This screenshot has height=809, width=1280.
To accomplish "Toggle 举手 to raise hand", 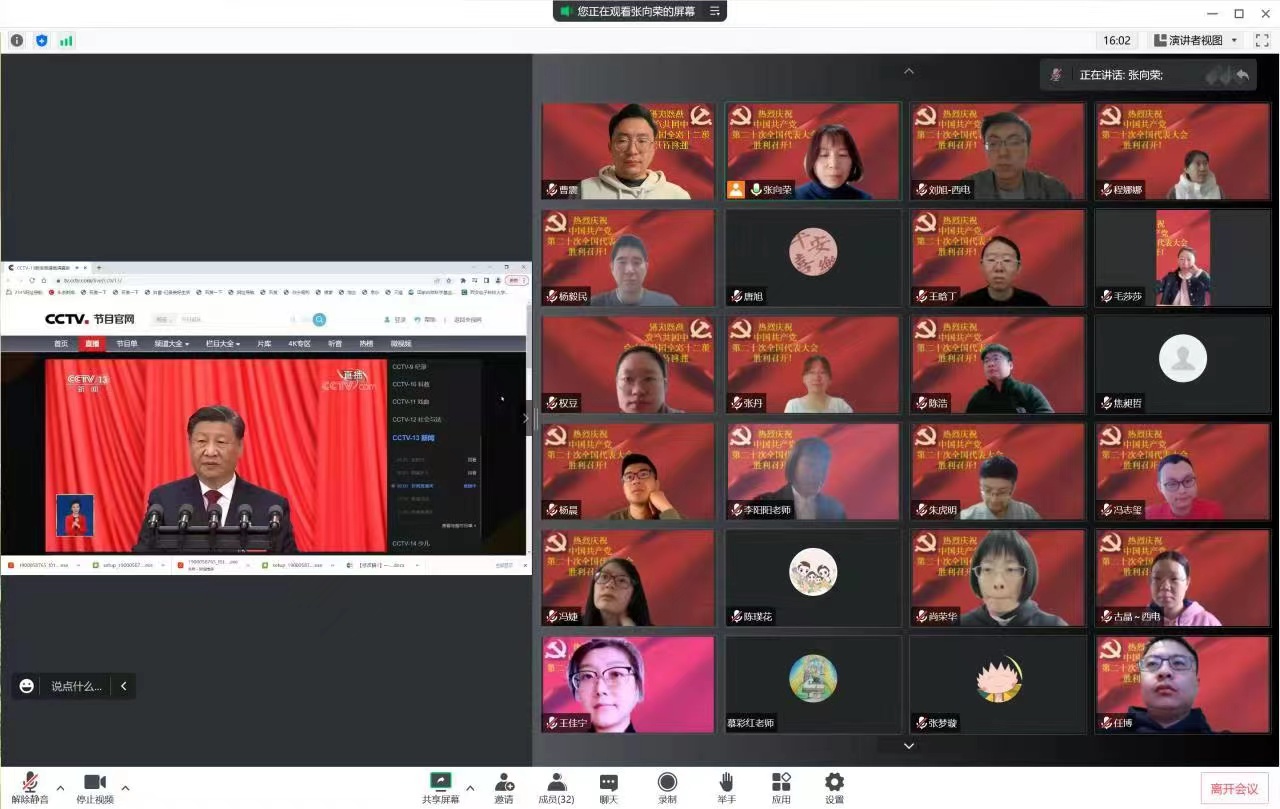I will [726, 787].
